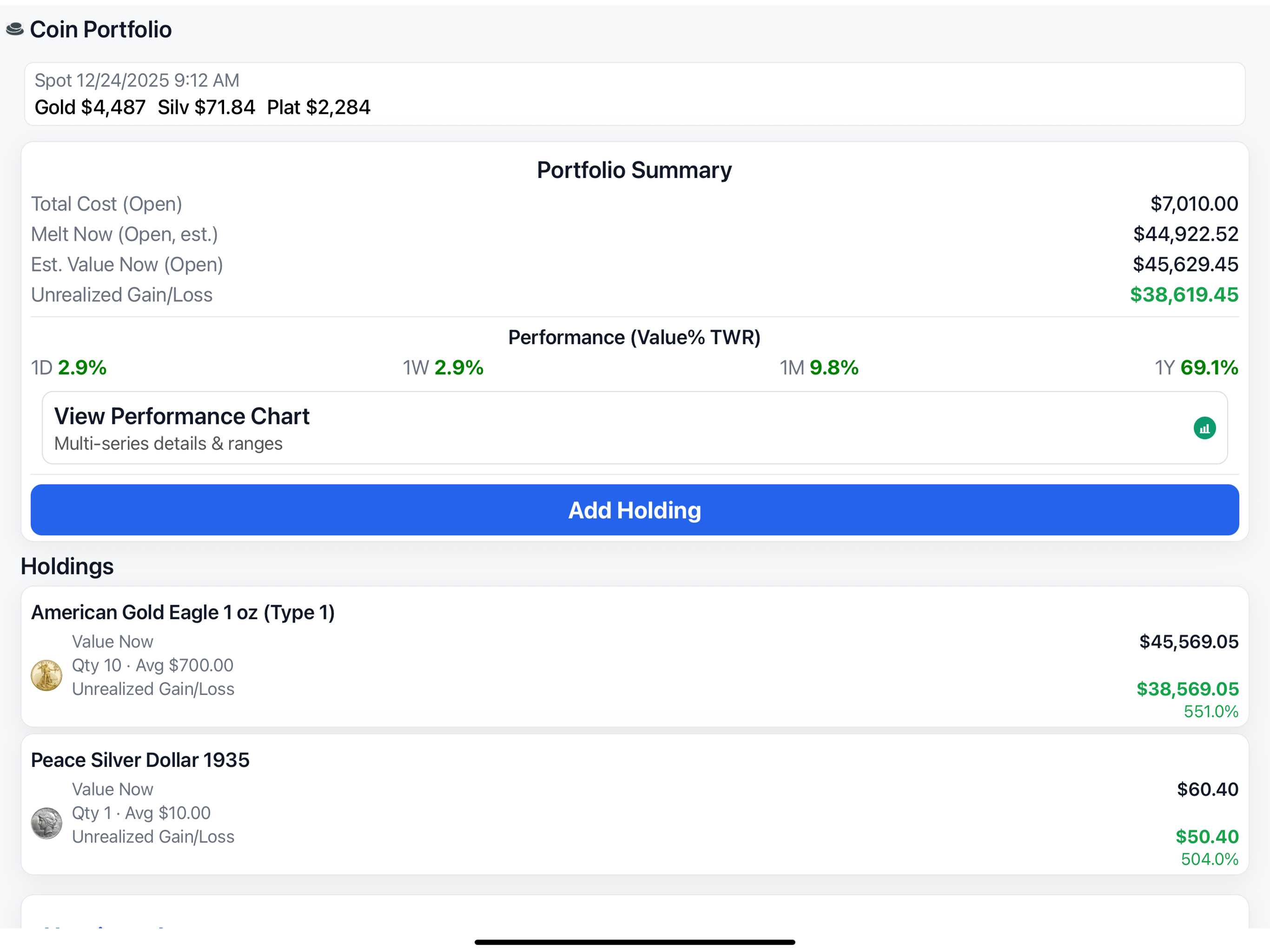Click the Est. Value Now (Open) label
Screen dimensions: 1270x952
[x=127, y=264]
